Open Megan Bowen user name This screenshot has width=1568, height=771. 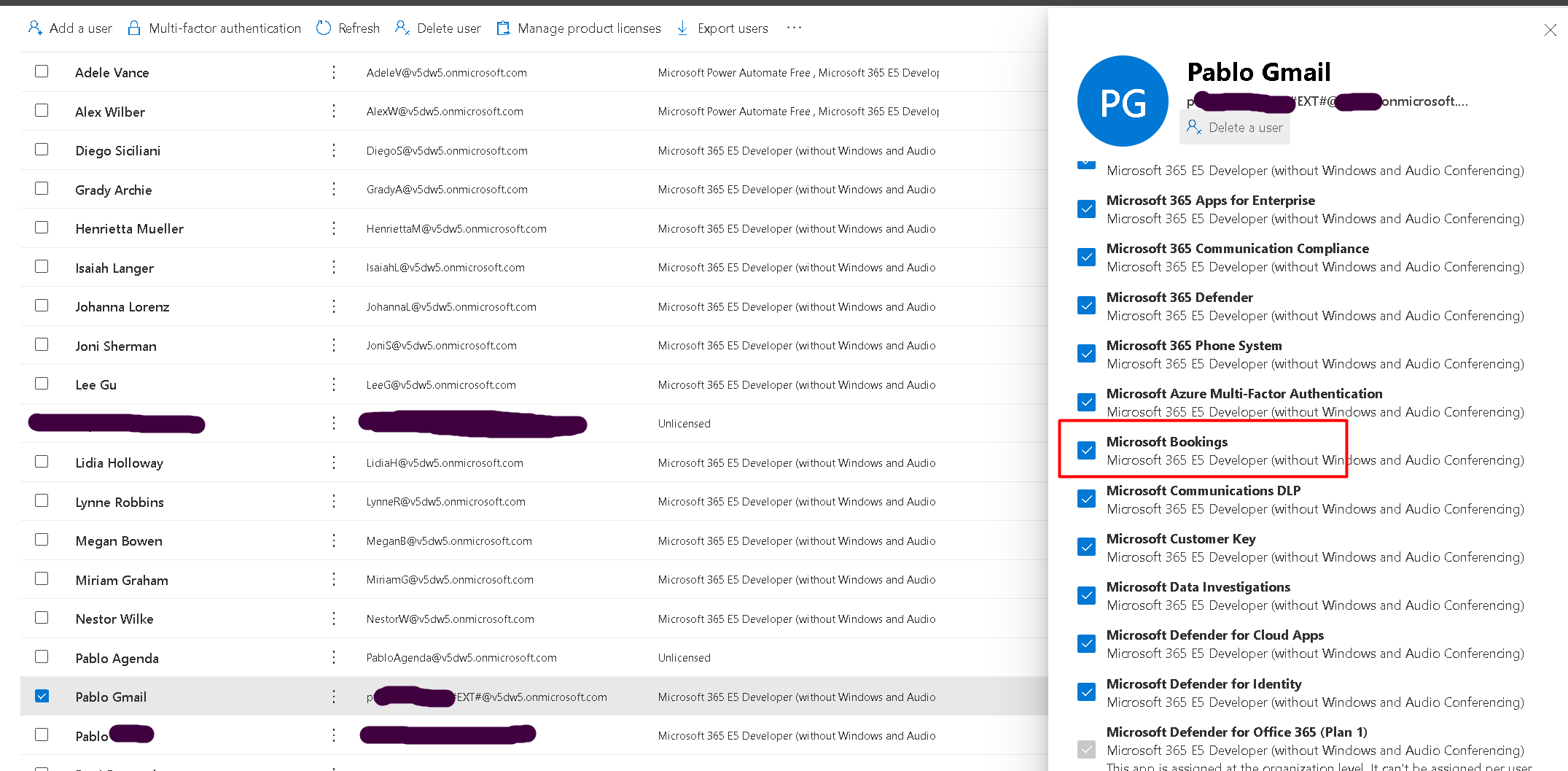(x=119, y=541)
